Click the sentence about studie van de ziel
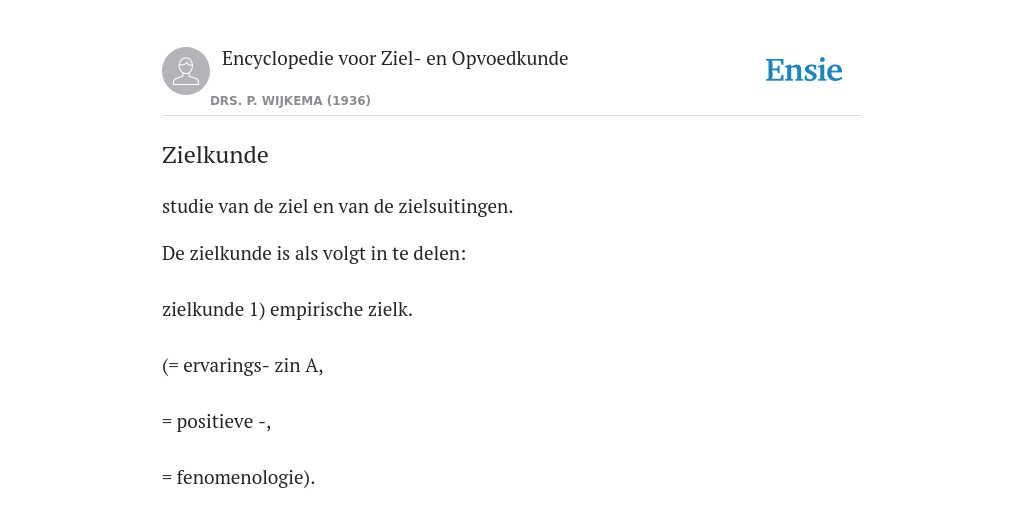 (338, 206)
